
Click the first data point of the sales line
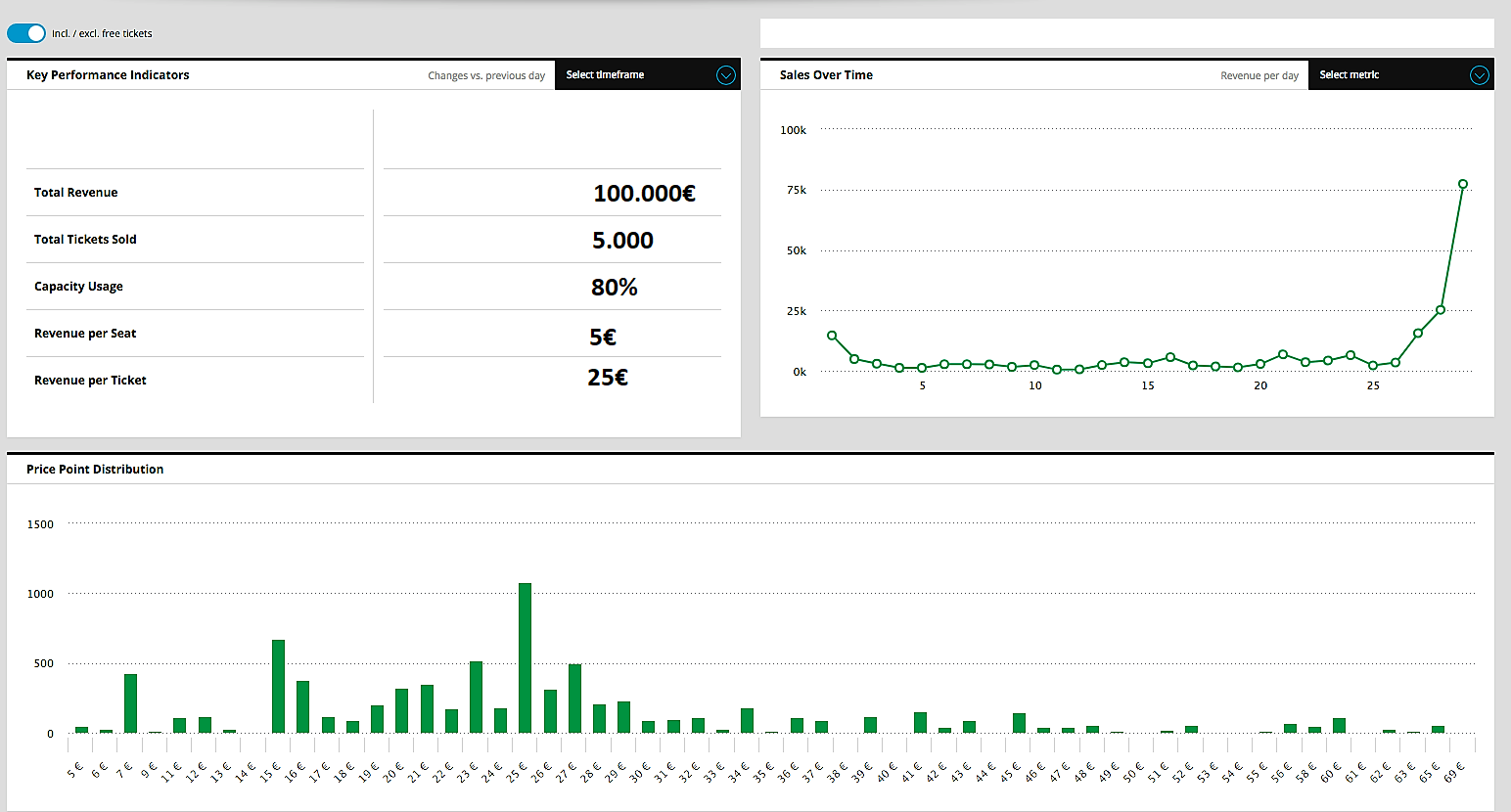click(832, 336)
